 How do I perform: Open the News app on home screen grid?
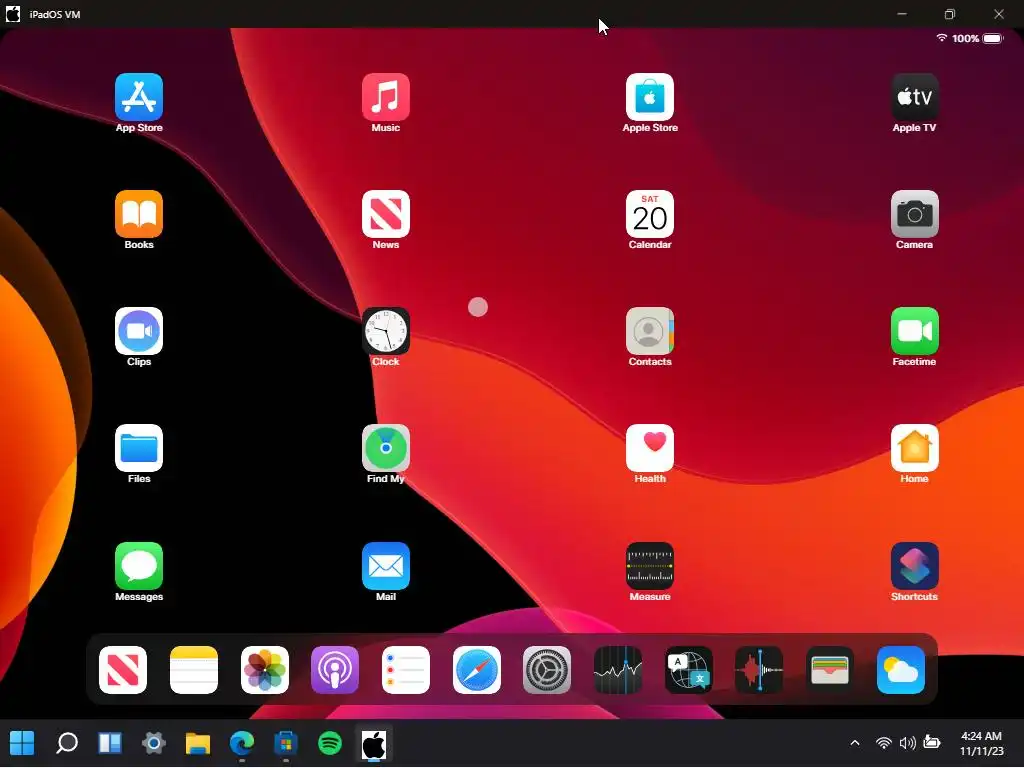[385, 214]
